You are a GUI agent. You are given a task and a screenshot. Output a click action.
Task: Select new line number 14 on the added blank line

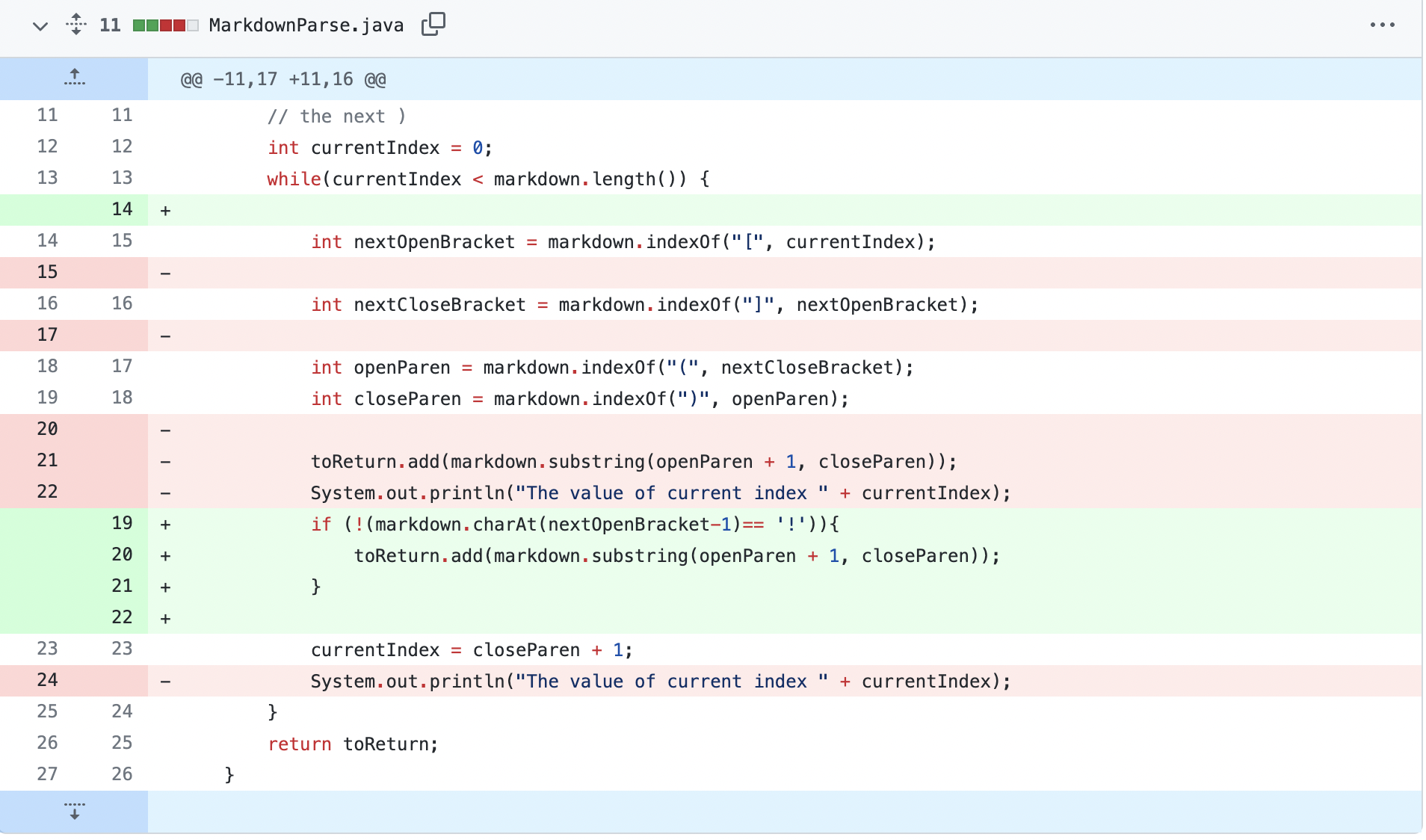(122, 209)
